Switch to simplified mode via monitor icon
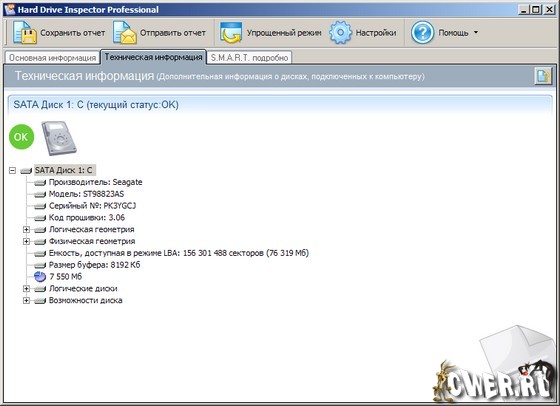 point(231,32)
